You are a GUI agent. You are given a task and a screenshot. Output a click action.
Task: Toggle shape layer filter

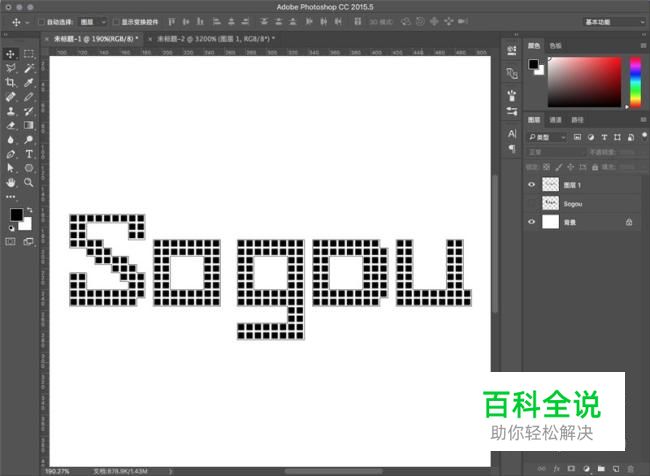pos(617,137)
